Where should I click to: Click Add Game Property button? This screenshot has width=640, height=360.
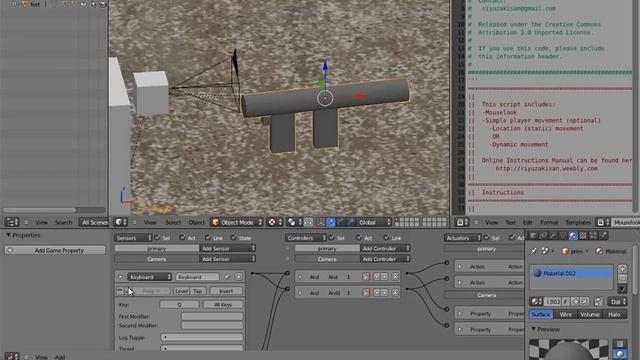(55, 251)
